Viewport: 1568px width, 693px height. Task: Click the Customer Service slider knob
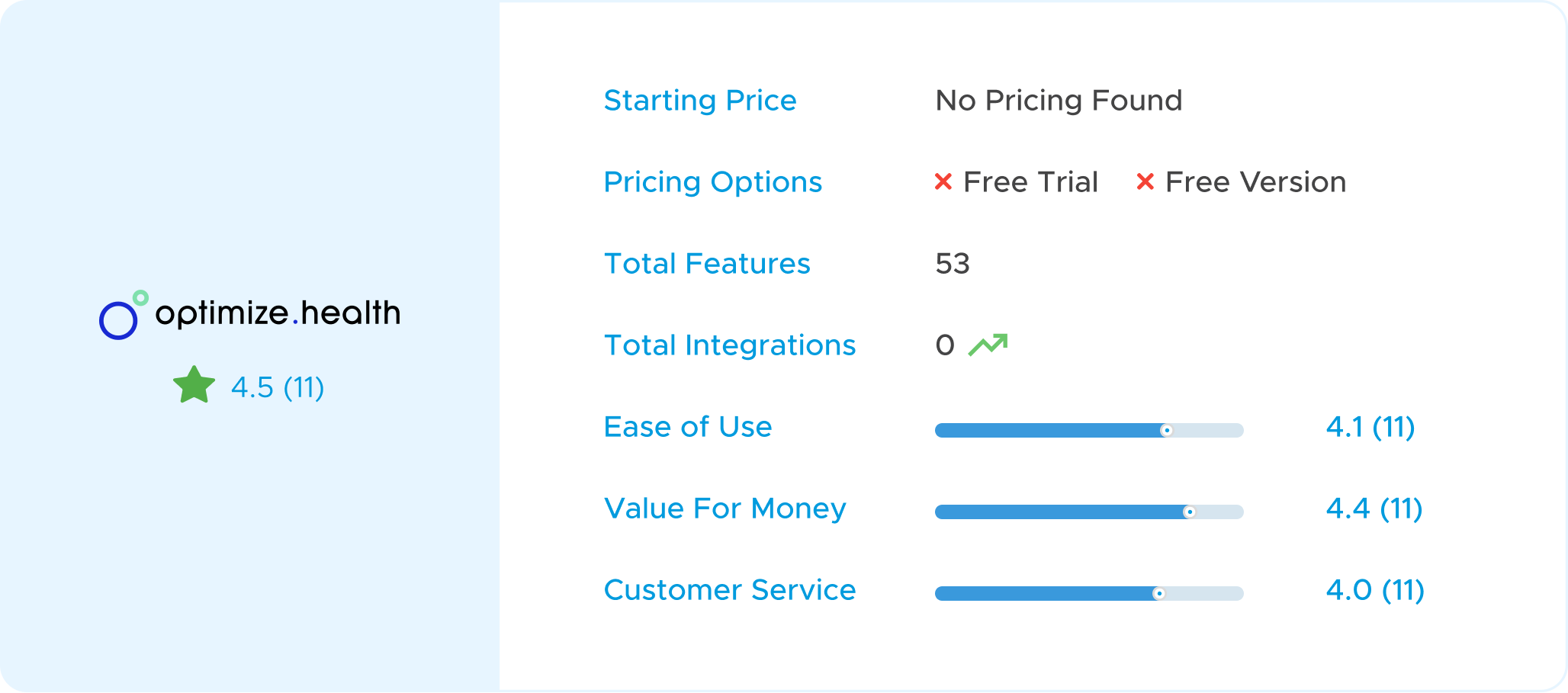(x=1158, y=594)
